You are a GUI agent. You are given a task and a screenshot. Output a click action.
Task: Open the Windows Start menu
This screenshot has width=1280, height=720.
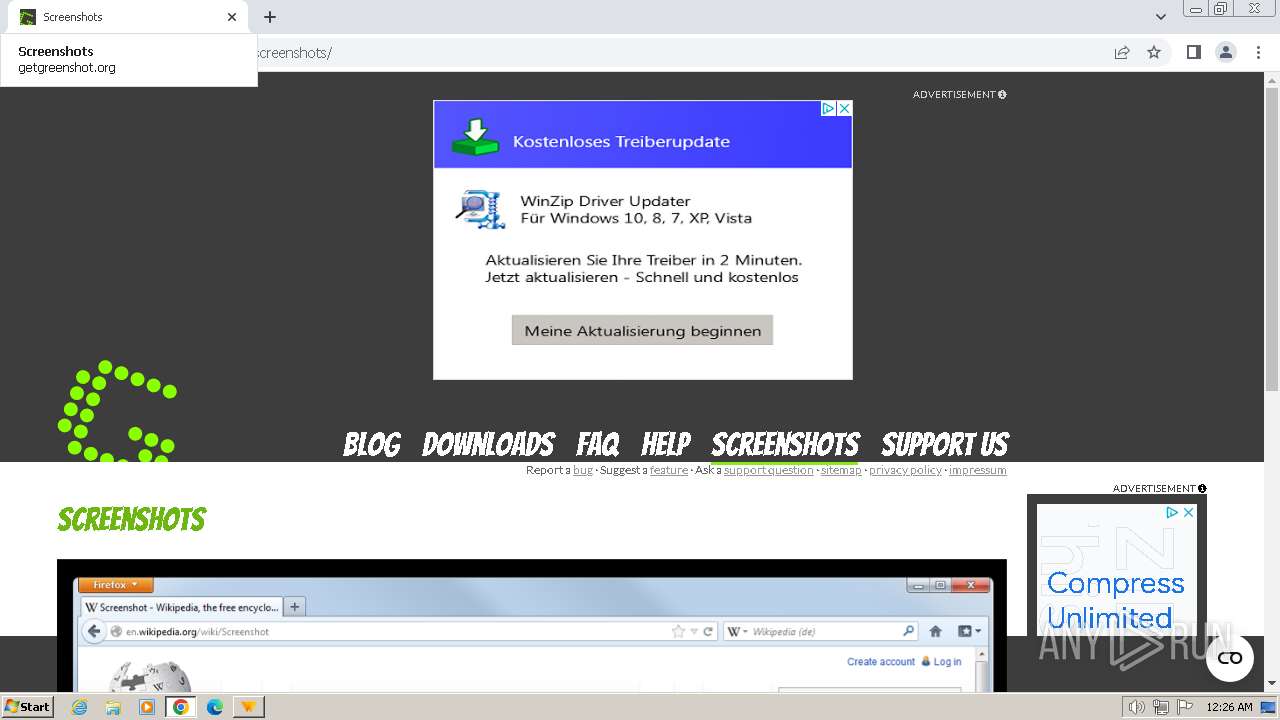click(27, 707)
